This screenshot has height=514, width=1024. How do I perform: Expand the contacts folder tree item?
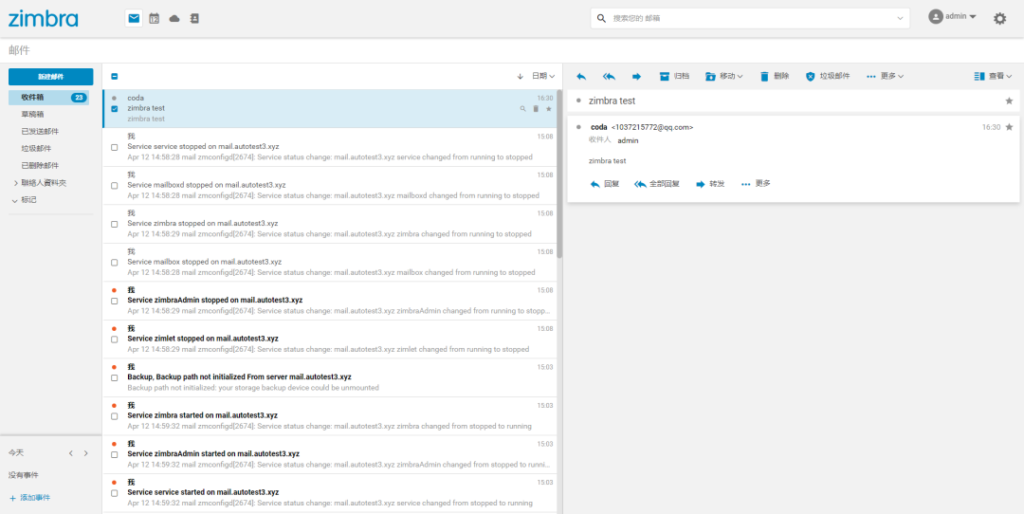point(16,184)
